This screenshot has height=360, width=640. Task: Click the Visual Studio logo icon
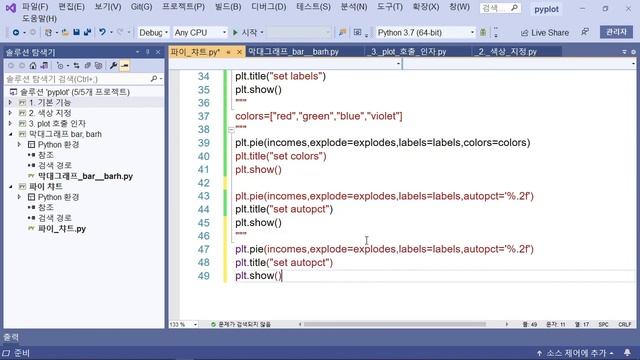click(11, 8)
